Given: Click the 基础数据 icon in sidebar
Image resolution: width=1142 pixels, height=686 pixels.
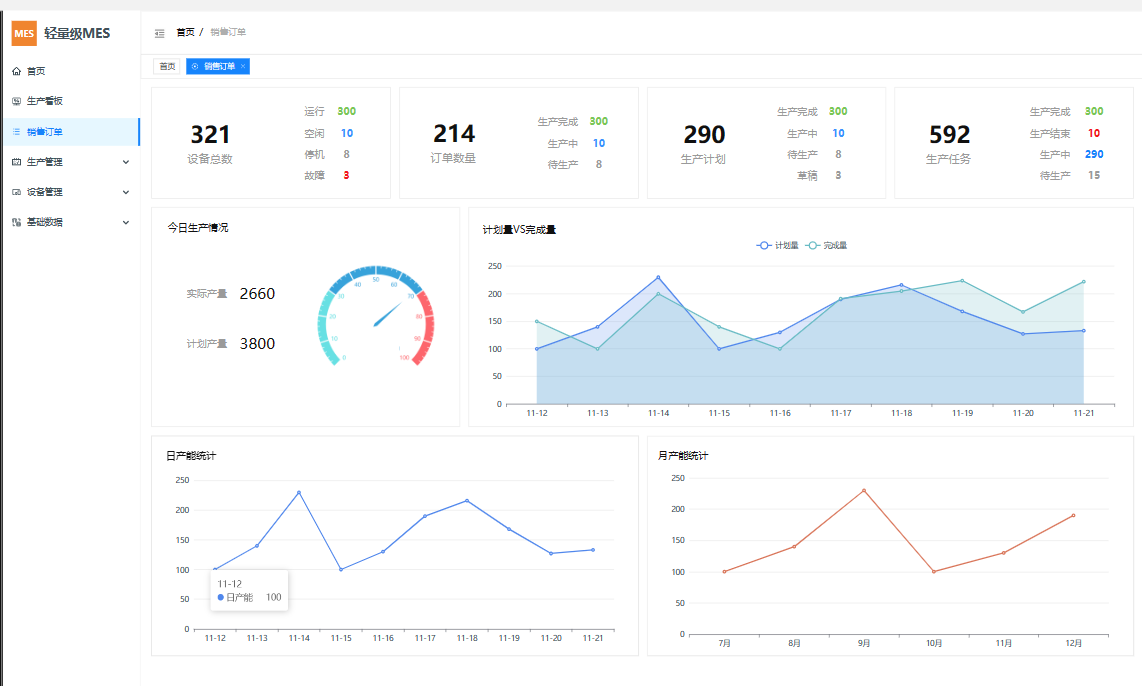Looking at the screenshot, I should (16, 222).
